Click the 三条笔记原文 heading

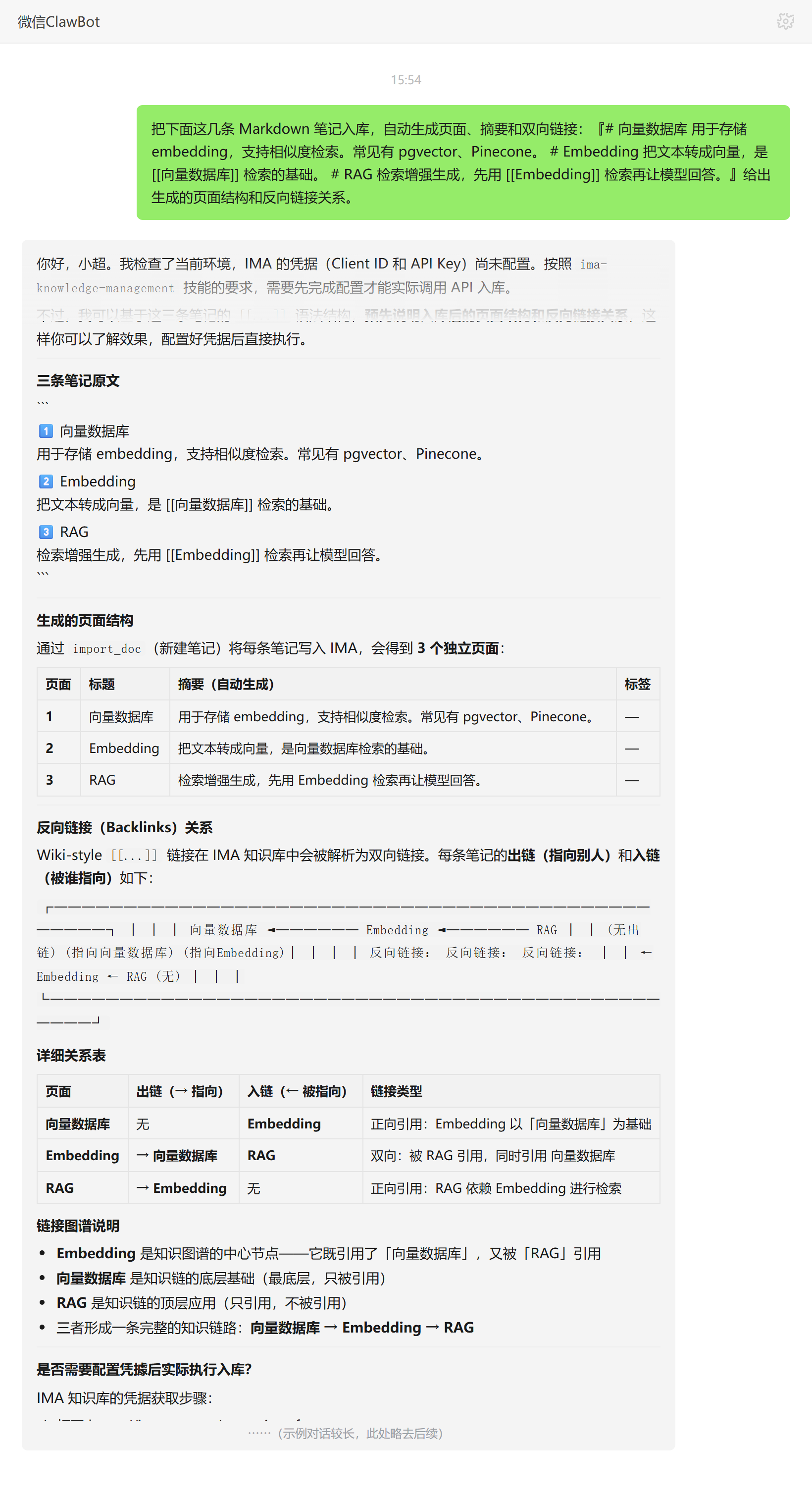click(x=78, y=381)
